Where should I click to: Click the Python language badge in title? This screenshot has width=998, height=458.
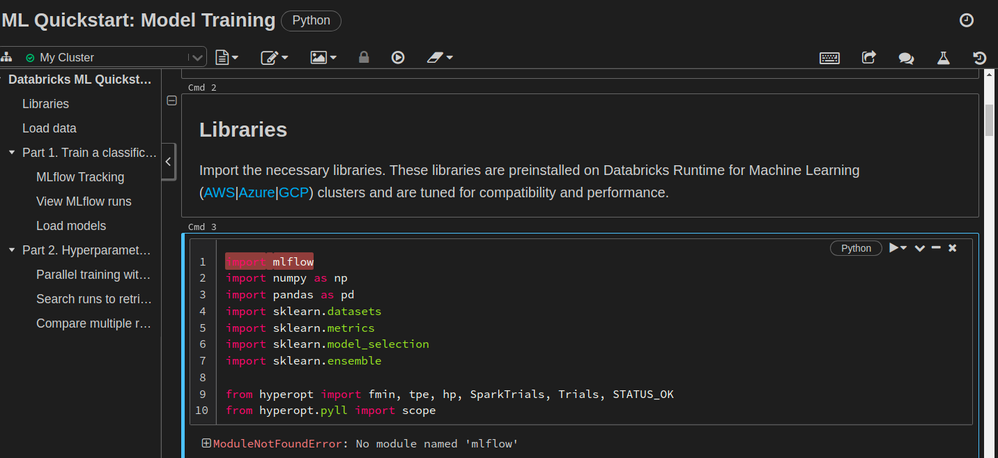click(x=312, y=20)
